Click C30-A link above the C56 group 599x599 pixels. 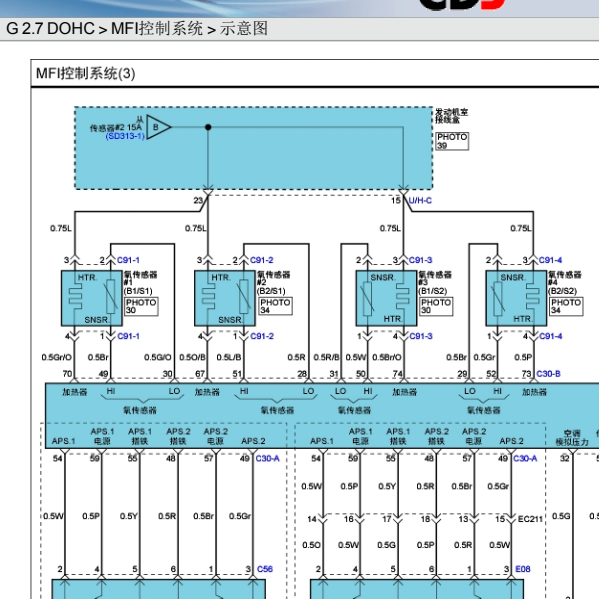(267, 458)
